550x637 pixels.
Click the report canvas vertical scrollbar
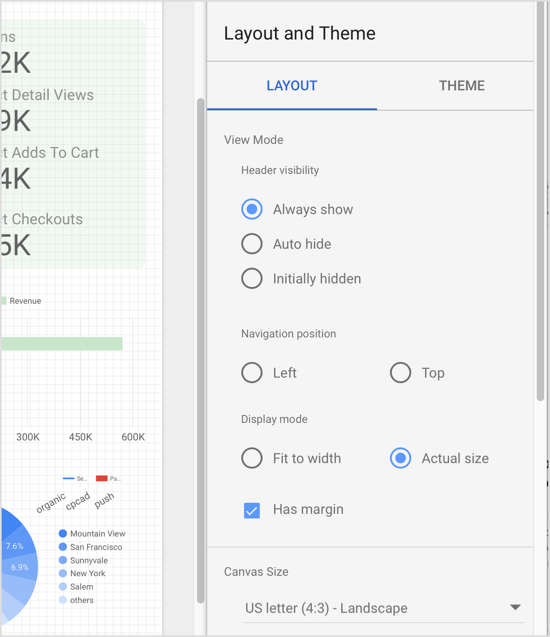(x=200, y=349)
